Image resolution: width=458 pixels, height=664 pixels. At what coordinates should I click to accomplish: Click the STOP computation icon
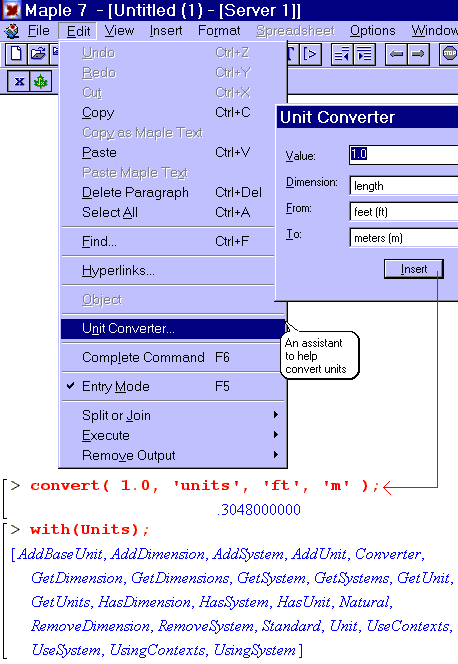click(x=449, y=54)
